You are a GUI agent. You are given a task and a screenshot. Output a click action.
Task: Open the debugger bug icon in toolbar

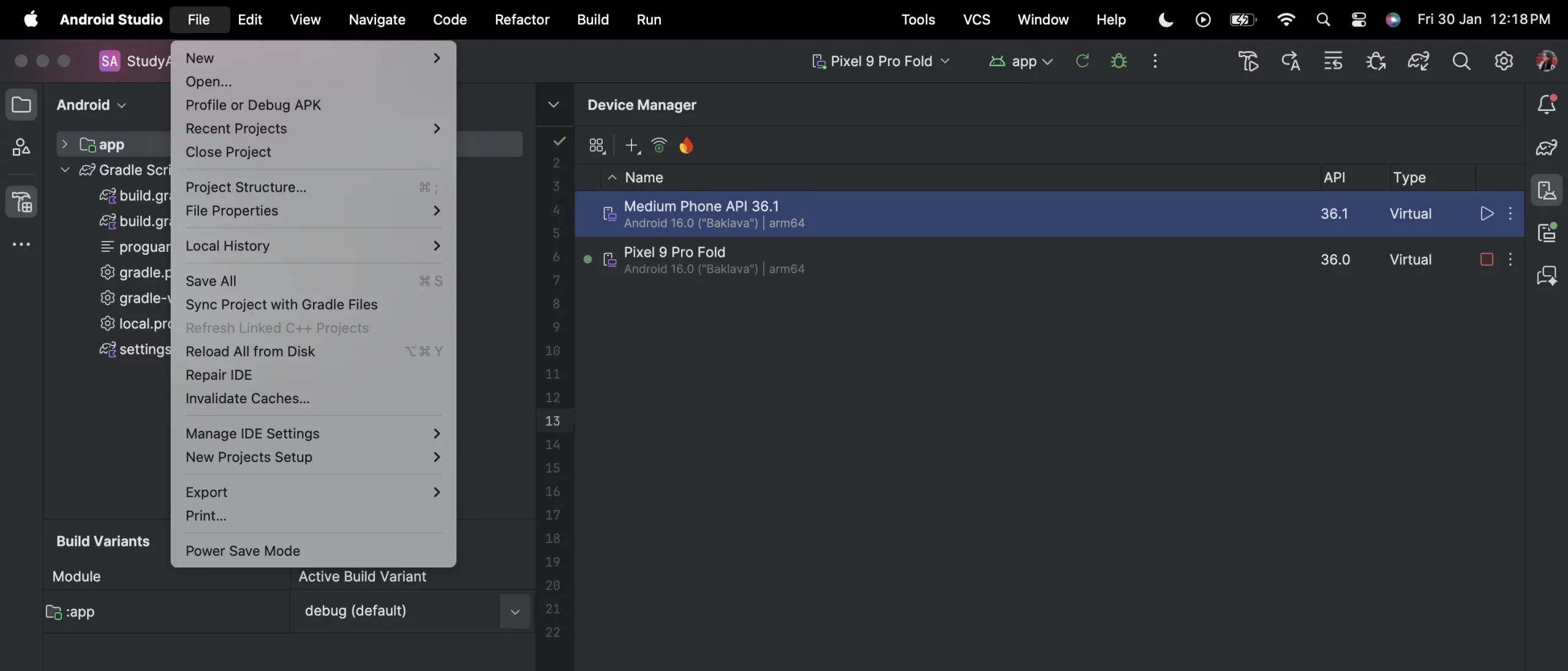coord(1119,61)
